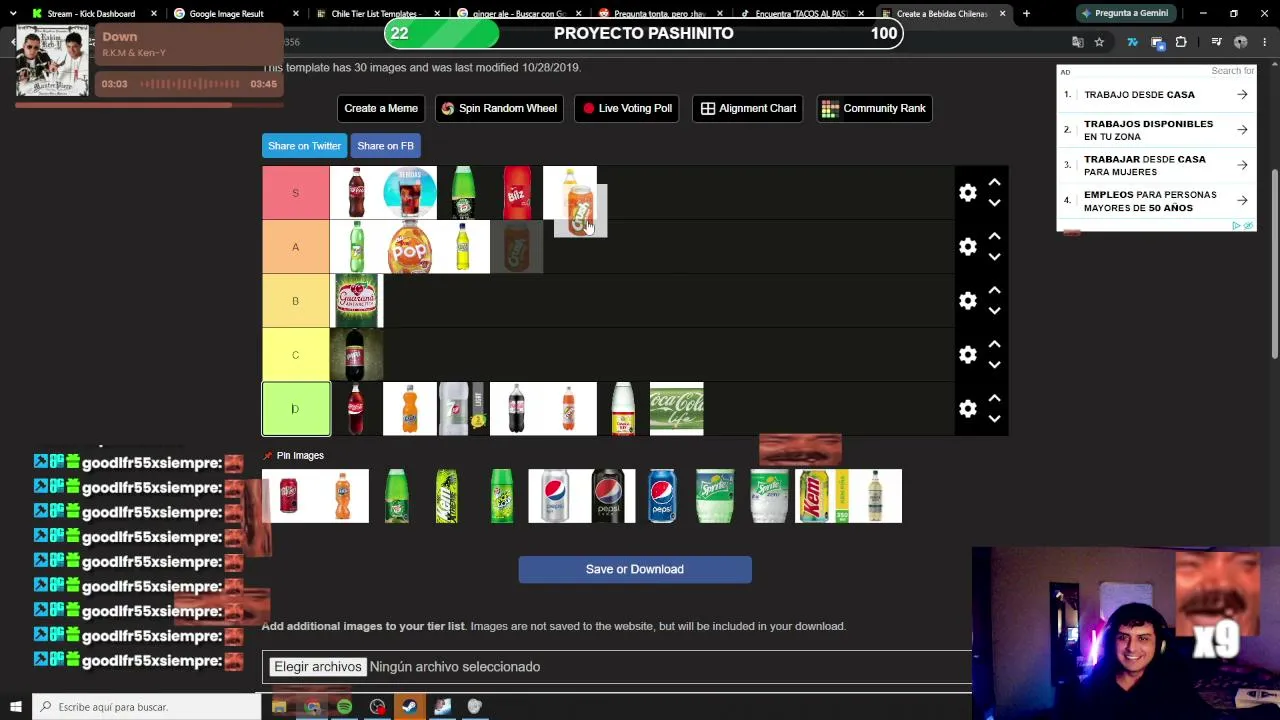The height and width of the screenshot is (720, 1280).
Task: Move tier D row up with arrow
Action: point(994,399)
